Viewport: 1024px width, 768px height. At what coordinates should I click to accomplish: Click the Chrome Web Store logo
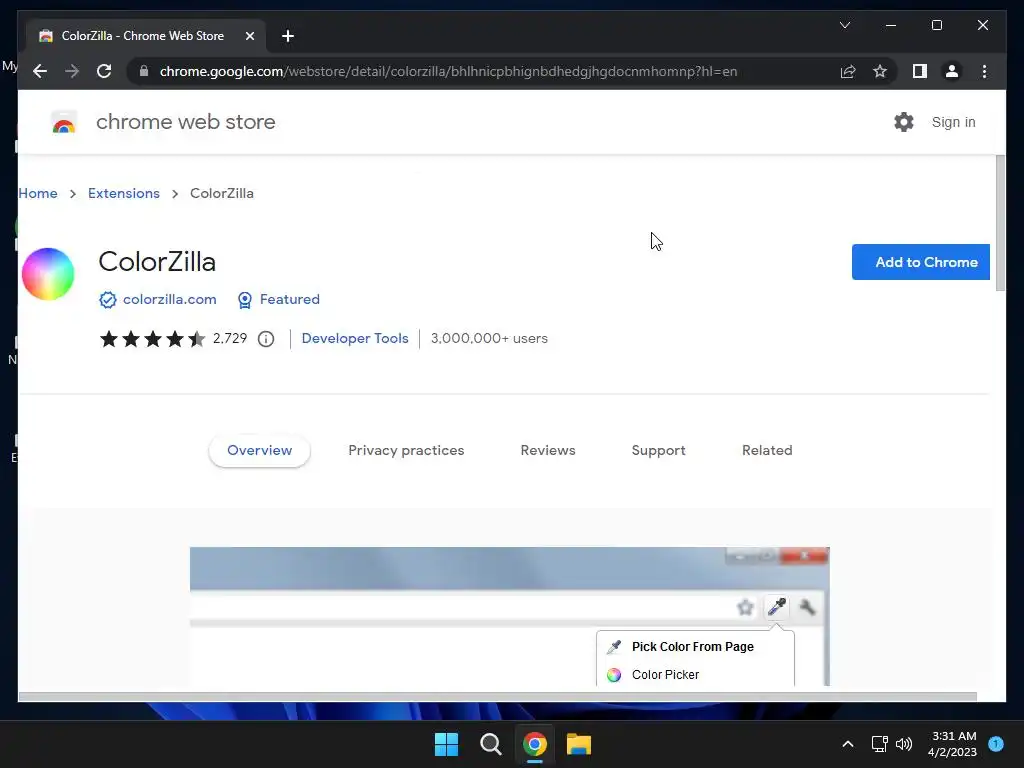pos(64,122)
